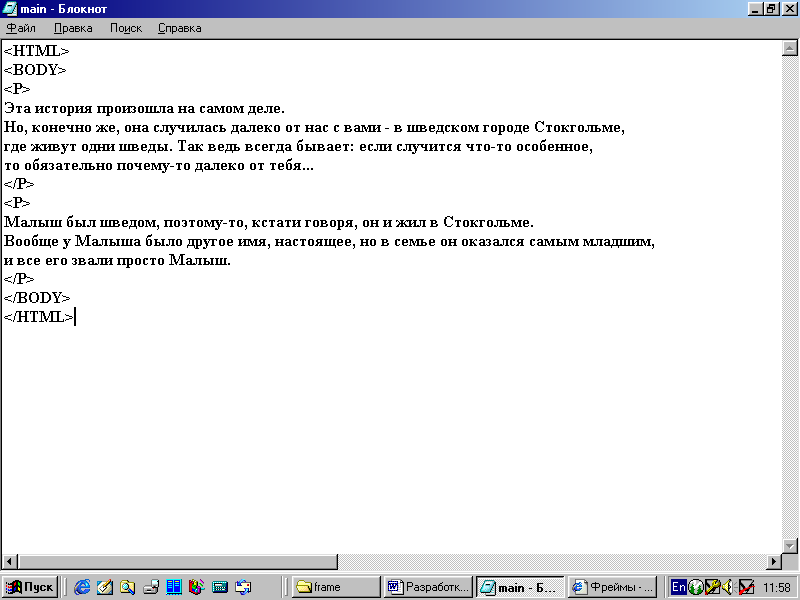800x600 pixels.
Task: Click the Пуск start button
Action: [x=30, y=587]
